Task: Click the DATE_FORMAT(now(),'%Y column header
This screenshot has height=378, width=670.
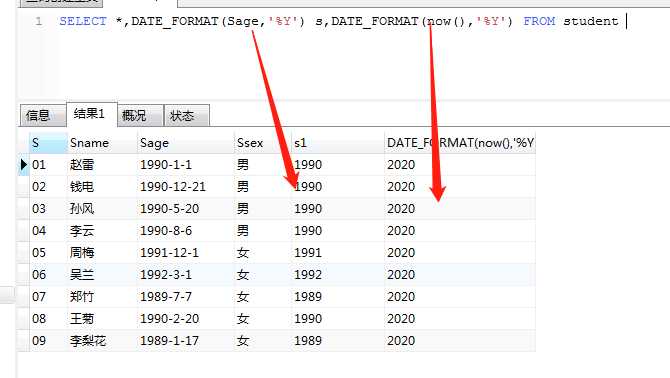Action: pyautogui.click(x=460, y=143)
